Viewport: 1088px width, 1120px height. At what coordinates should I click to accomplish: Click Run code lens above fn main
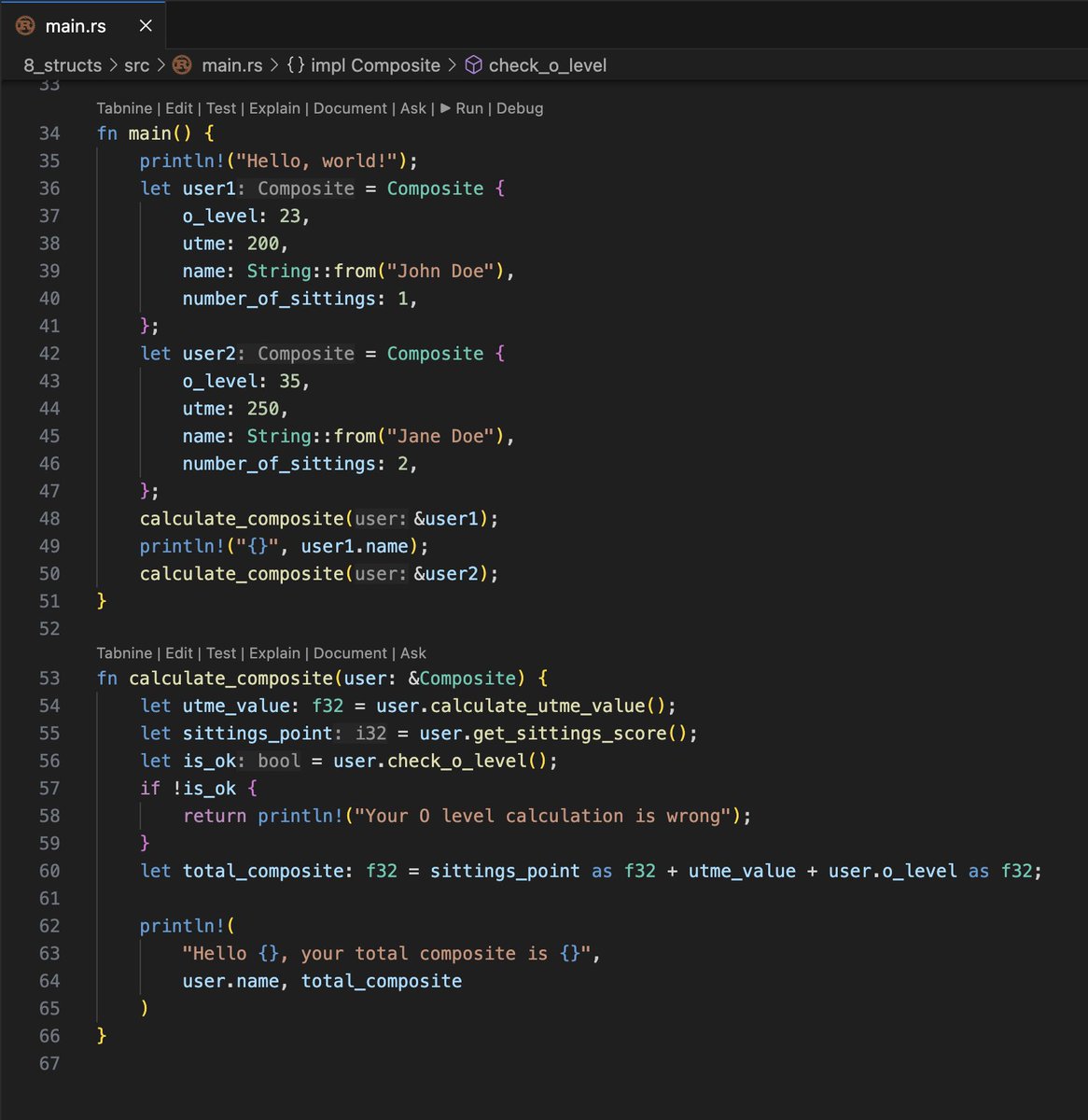click(x=462, y=108)
